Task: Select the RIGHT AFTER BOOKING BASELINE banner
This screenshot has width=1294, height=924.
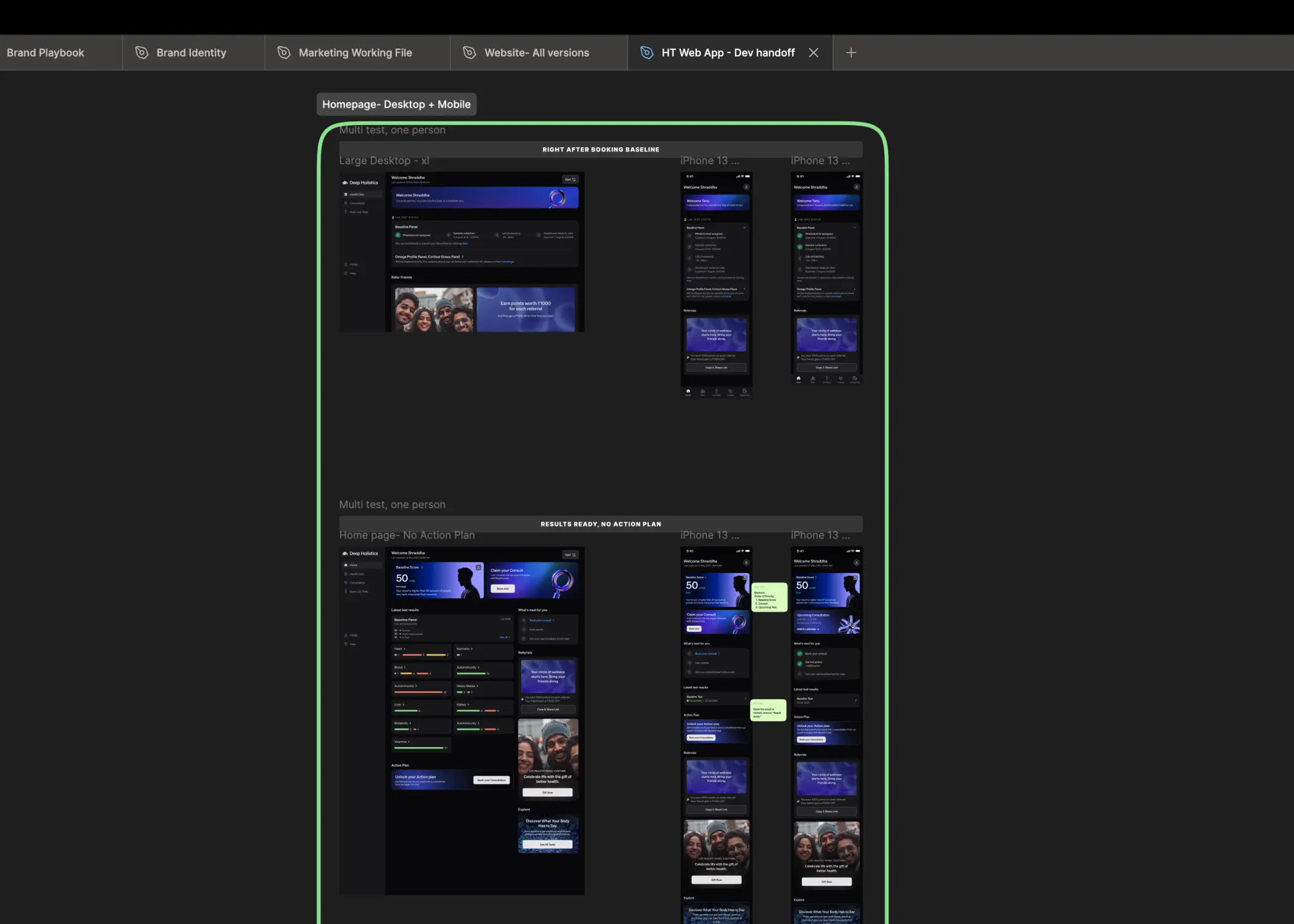Action: coord(601,150)
